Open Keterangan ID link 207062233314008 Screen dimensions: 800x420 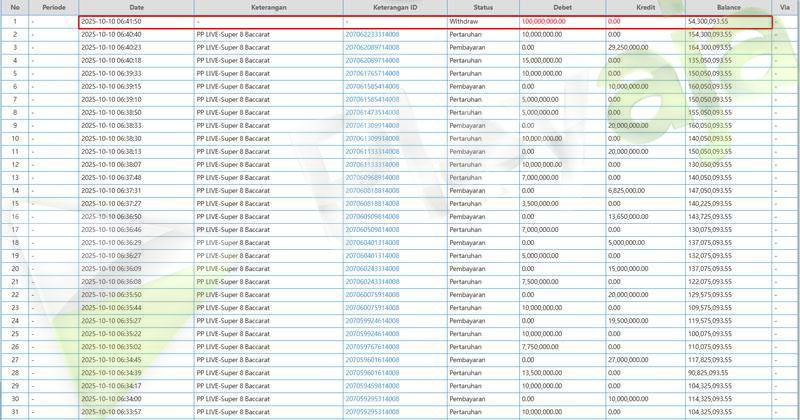(x=371, y=34)
